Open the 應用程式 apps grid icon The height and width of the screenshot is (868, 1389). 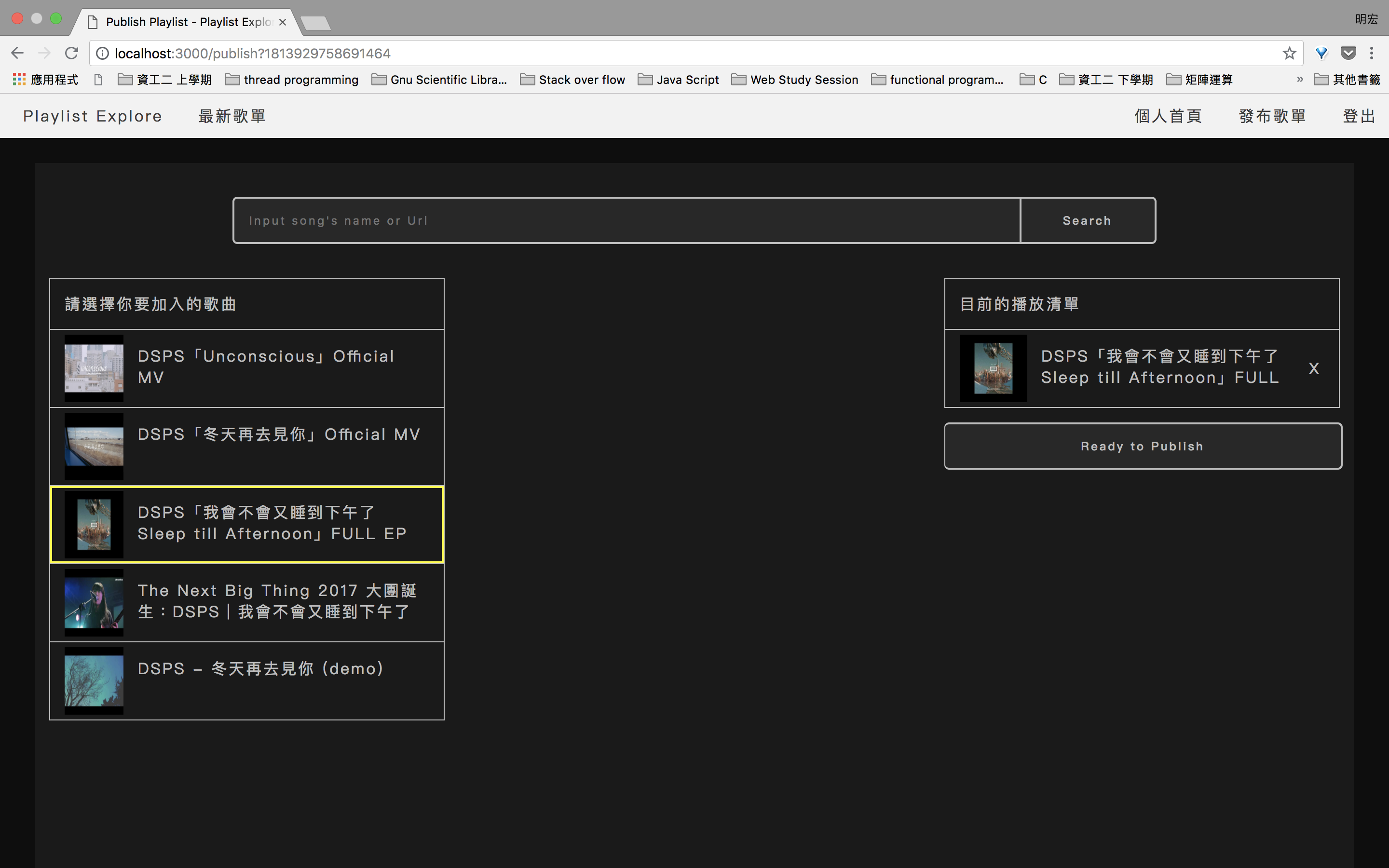pyautogui.click(x=19, y=79)
